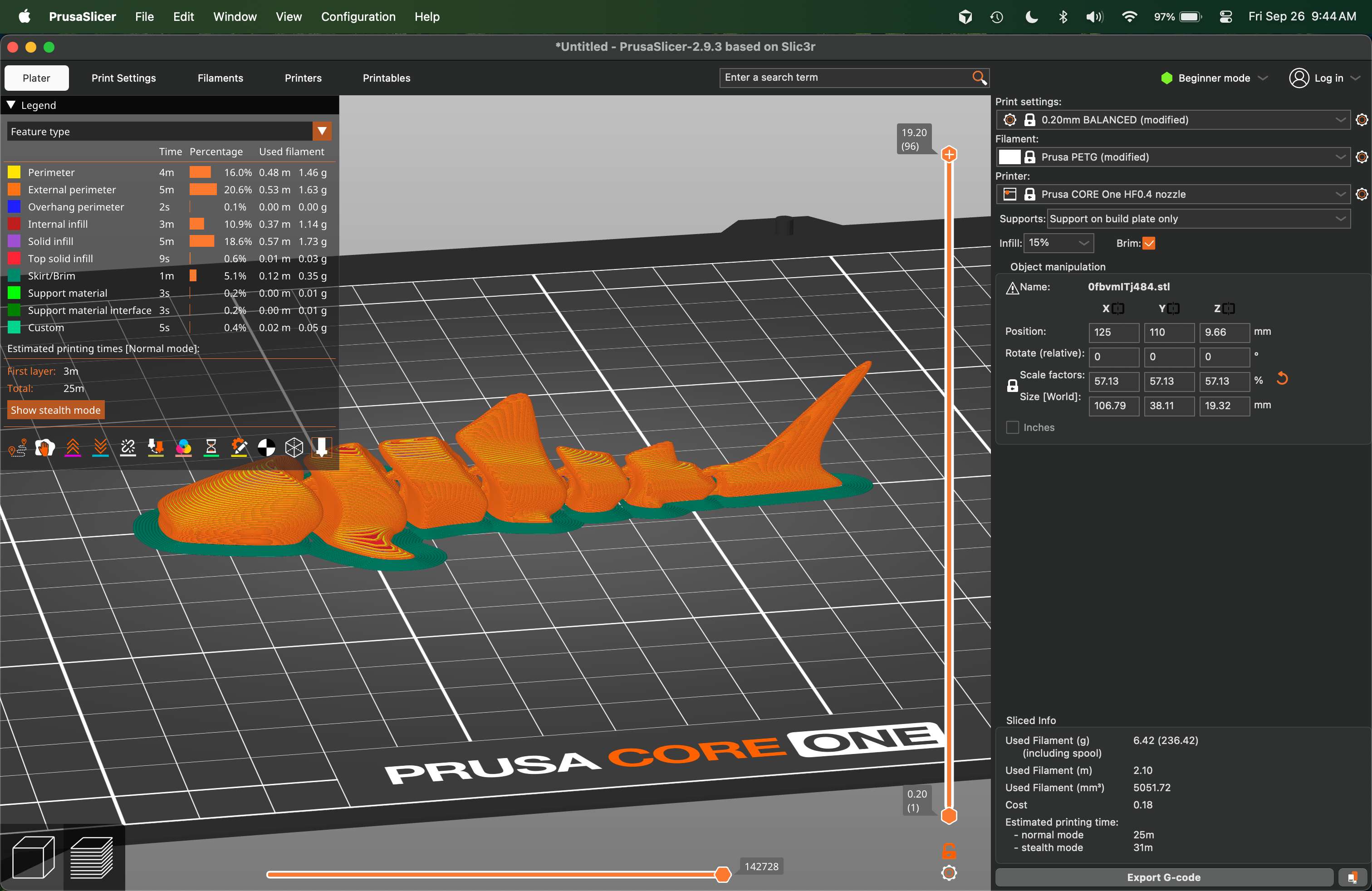The width and height of the screenshot is (1372, 891).
Task: Click the horizontal move slider handle
Action: [722, 874]
